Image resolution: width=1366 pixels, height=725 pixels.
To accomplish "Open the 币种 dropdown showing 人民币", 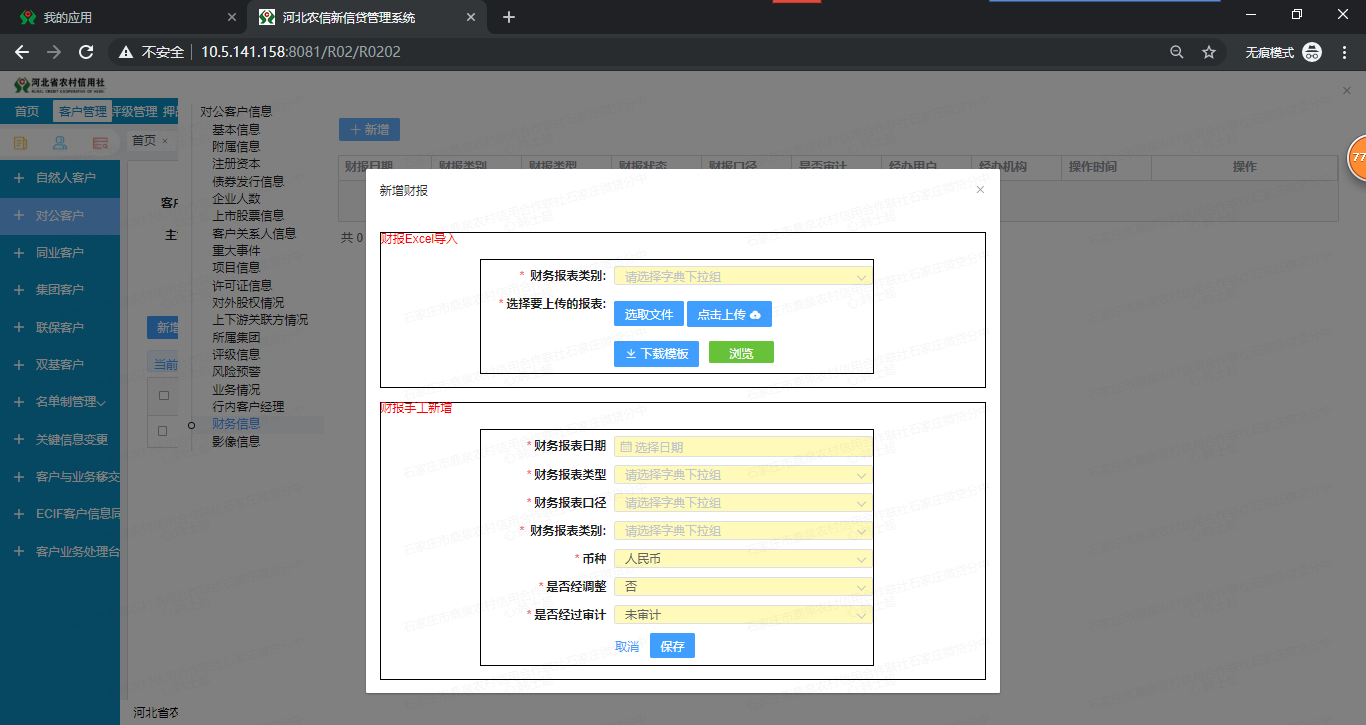I will coord(743,559).
